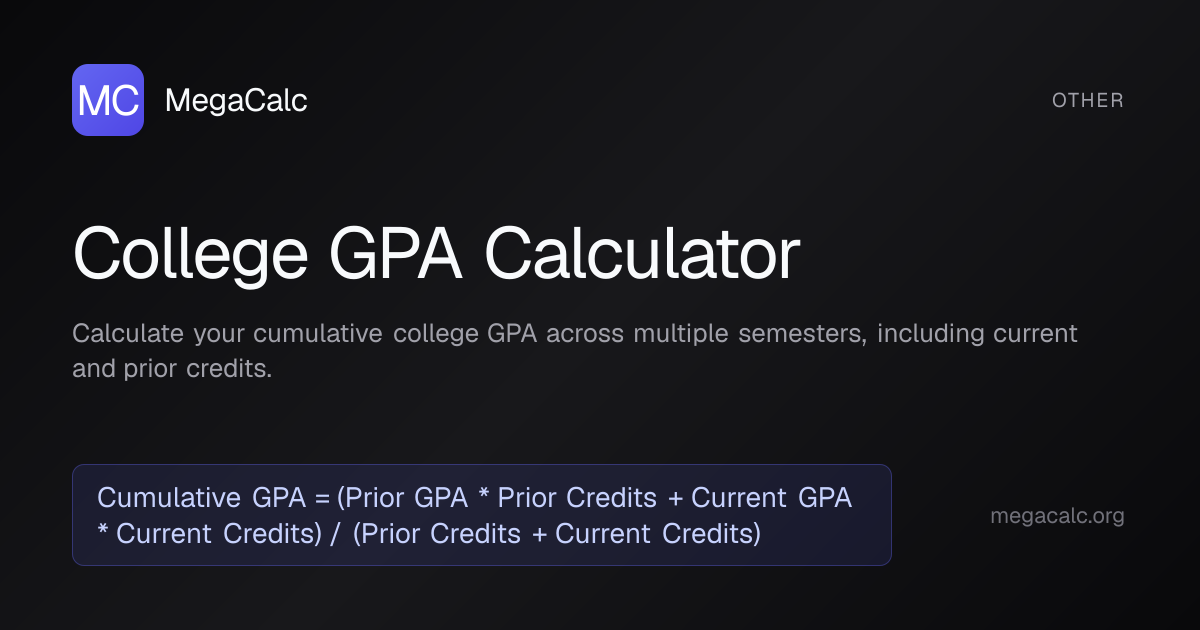Click the "and prior credits." description line
Image resolution: width=1200 pixels, height=630 pixels.
click(172, 368)
